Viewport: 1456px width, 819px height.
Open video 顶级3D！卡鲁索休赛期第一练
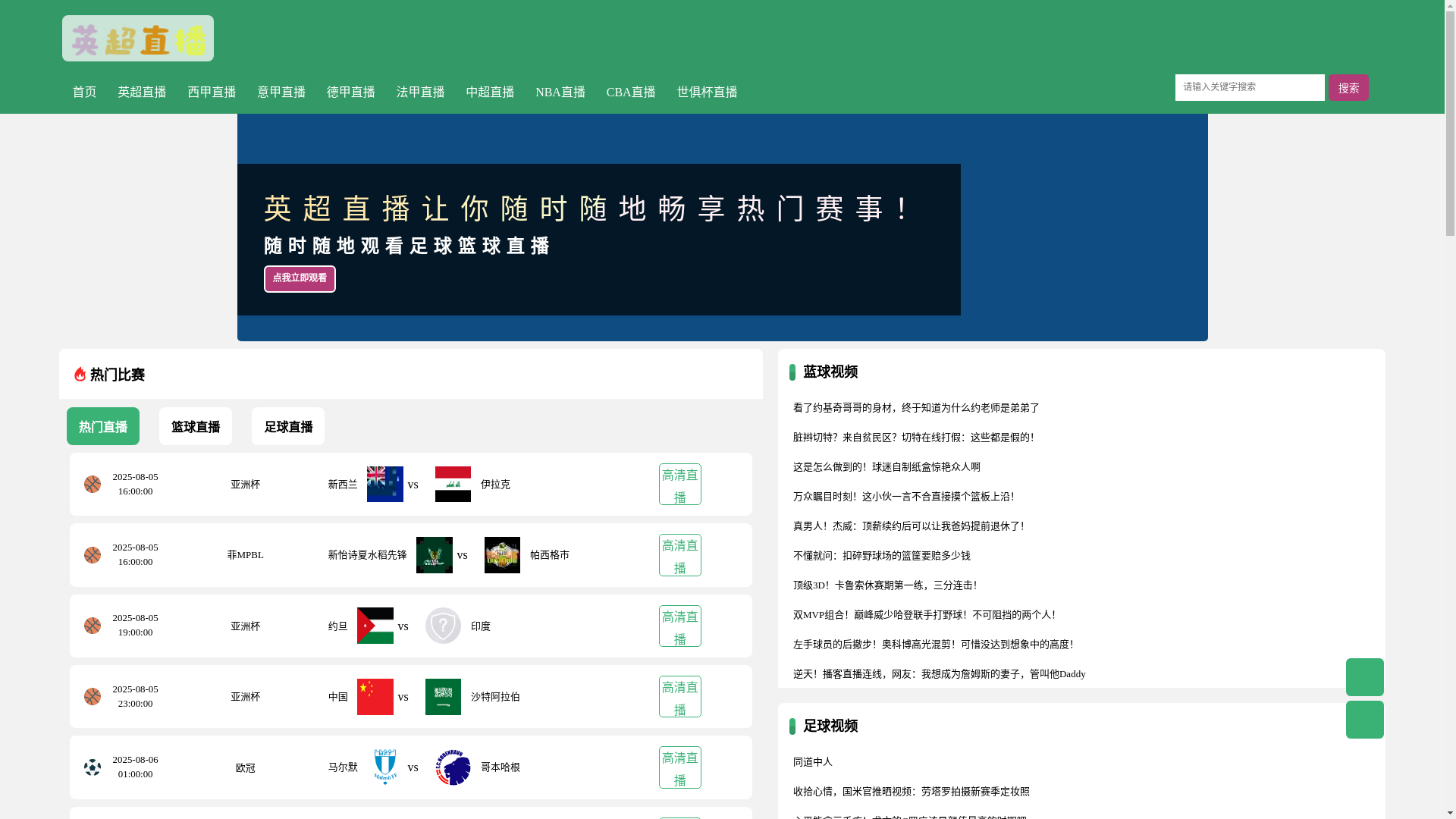pos(886,585)
